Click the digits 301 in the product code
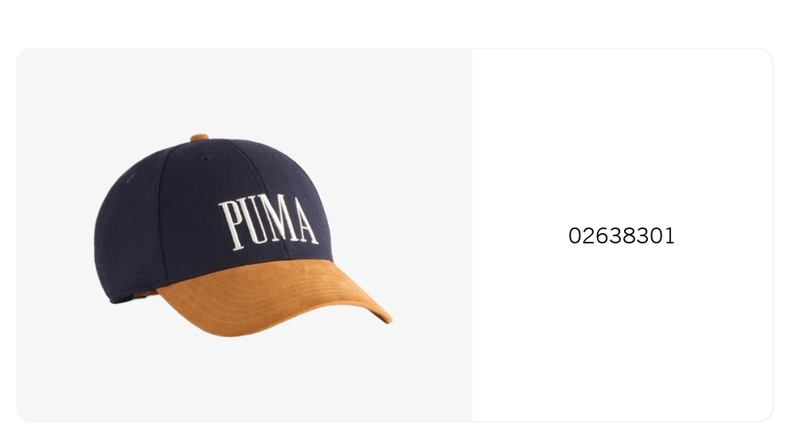The width and height of the screenshot is (790, 423). (655, 236)
